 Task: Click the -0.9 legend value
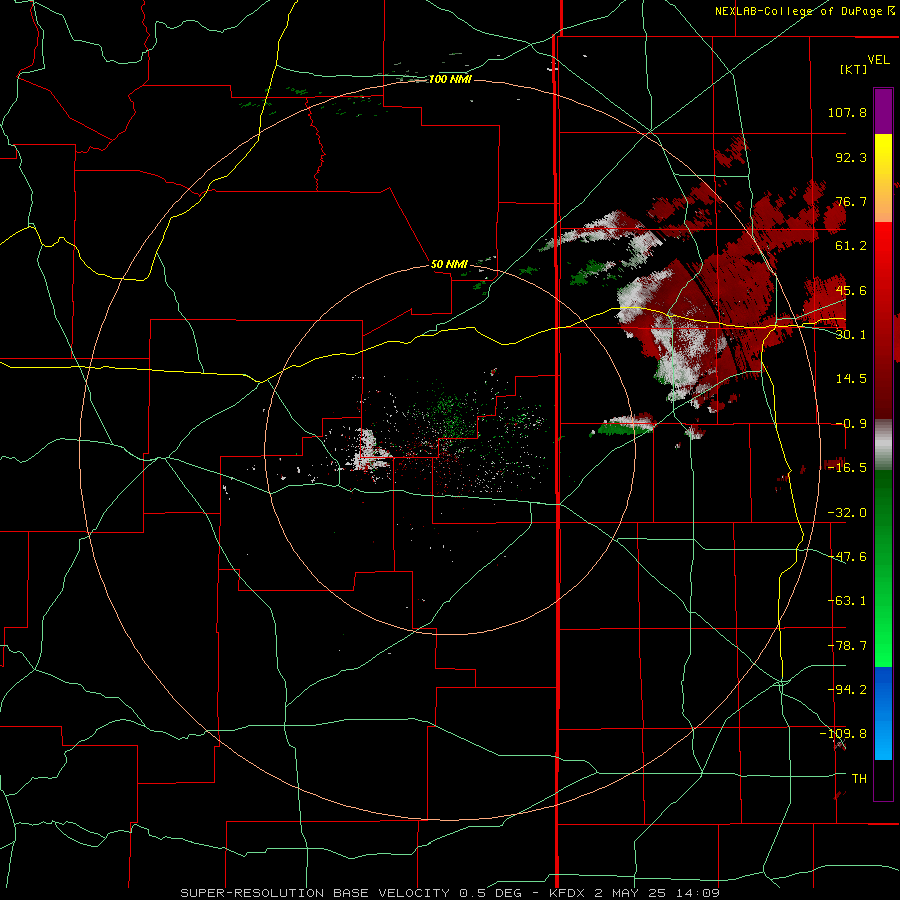[x=851, y=423]
